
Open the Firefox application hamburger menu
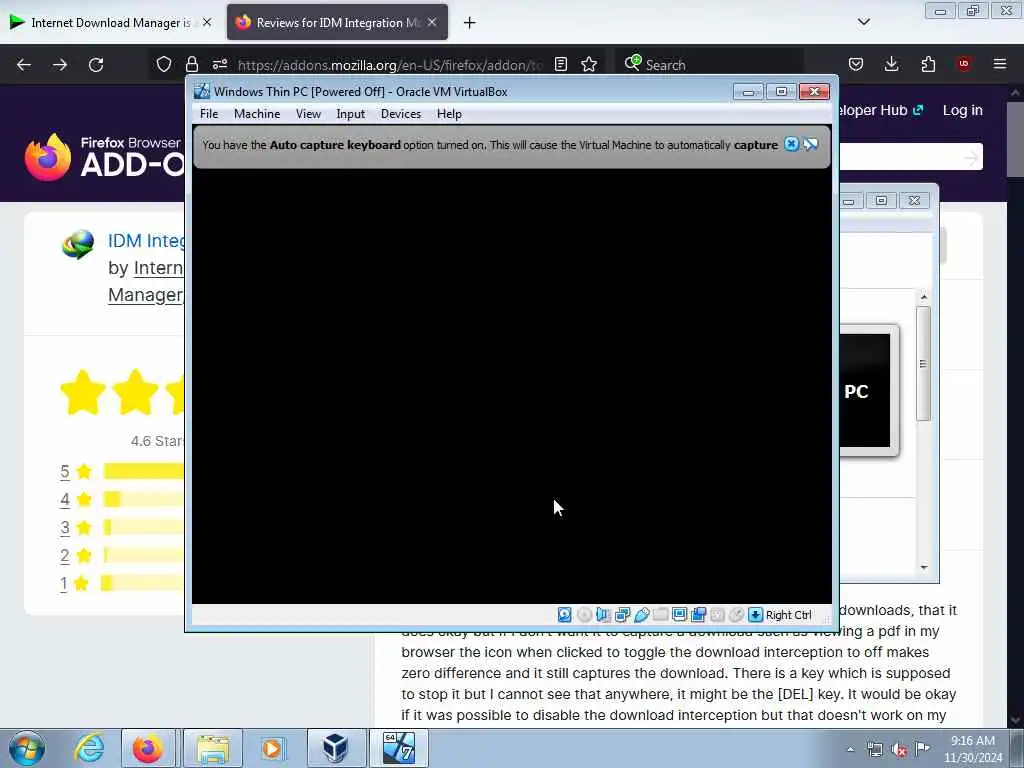[x=1000, y=64]
